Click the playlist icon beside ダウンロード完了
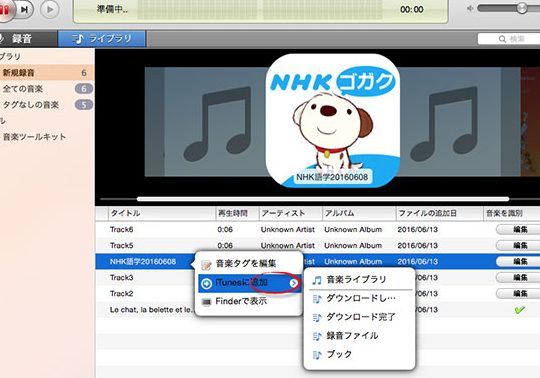 point(317,317)
